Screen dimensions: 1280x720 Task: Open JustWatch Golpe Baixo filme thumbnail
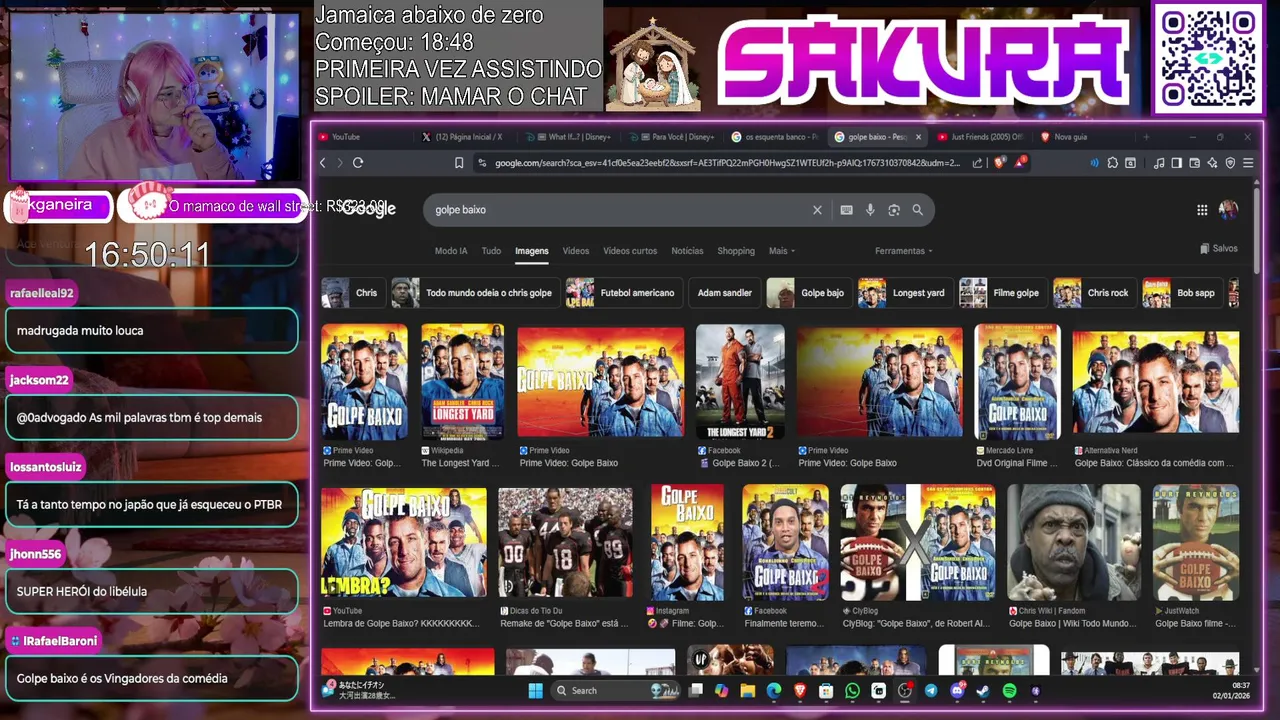coord(1196,543)
